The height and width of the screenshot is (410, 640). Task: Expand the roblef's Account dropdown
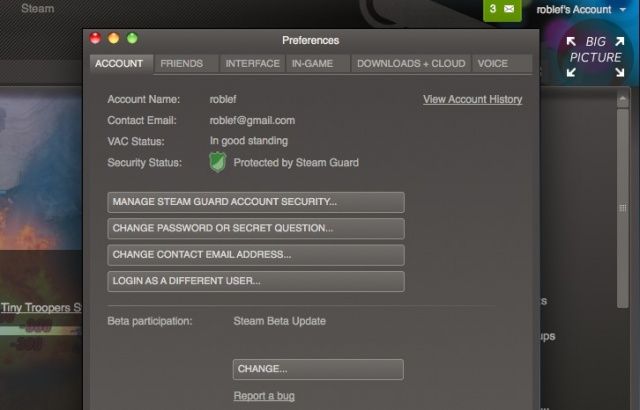click(x=580, y=10)
